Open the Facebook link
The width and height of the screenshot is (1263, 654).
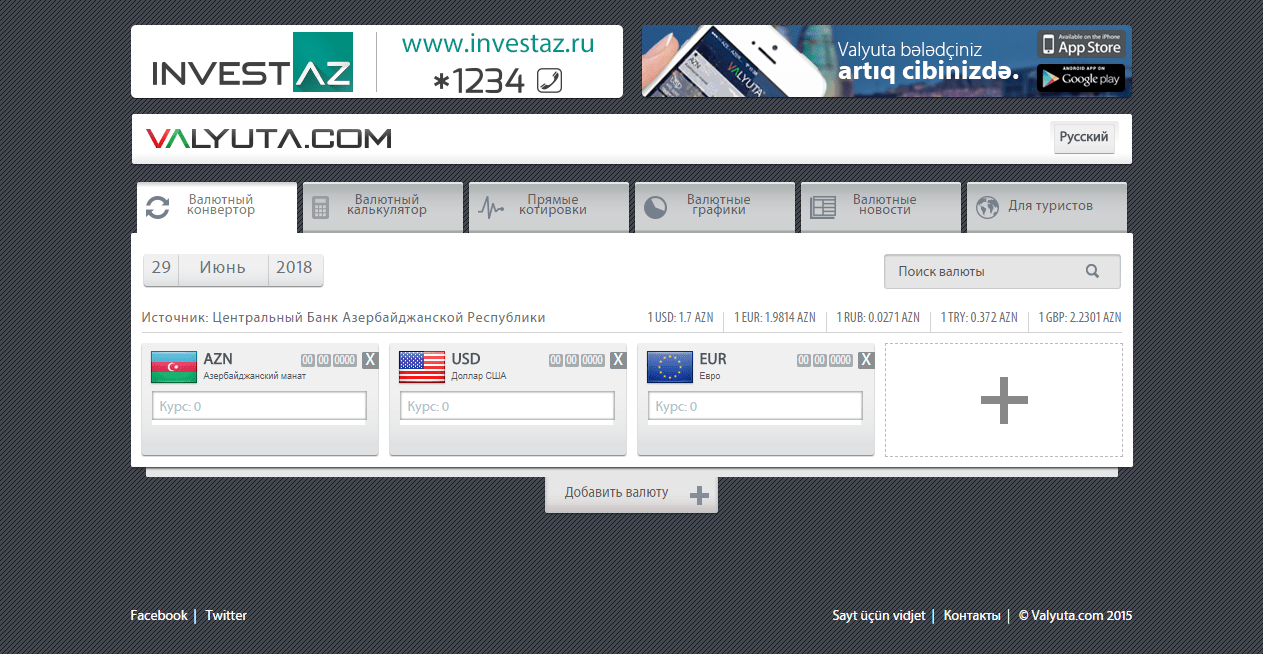point(159,616)
